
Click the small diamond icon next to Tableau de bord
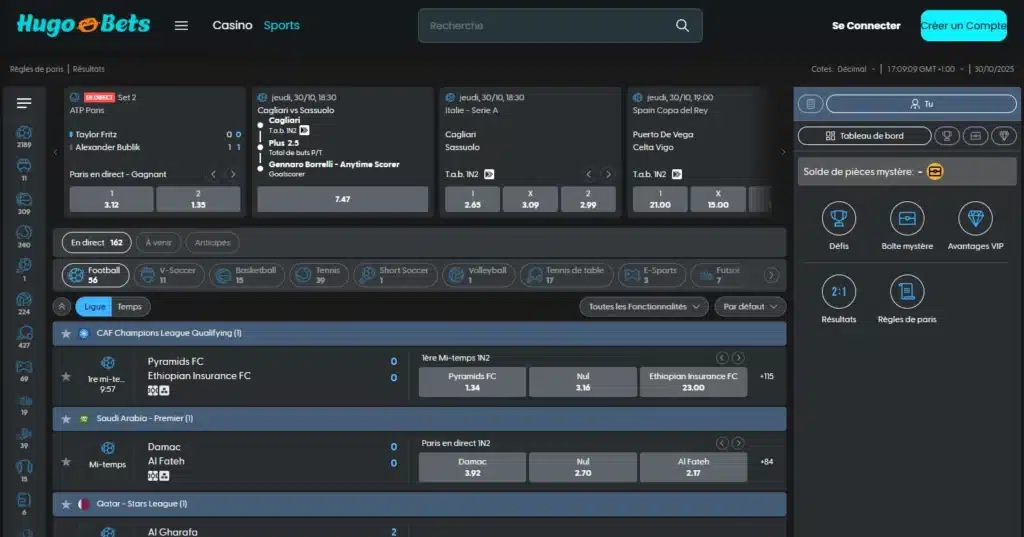(1004, 136)
